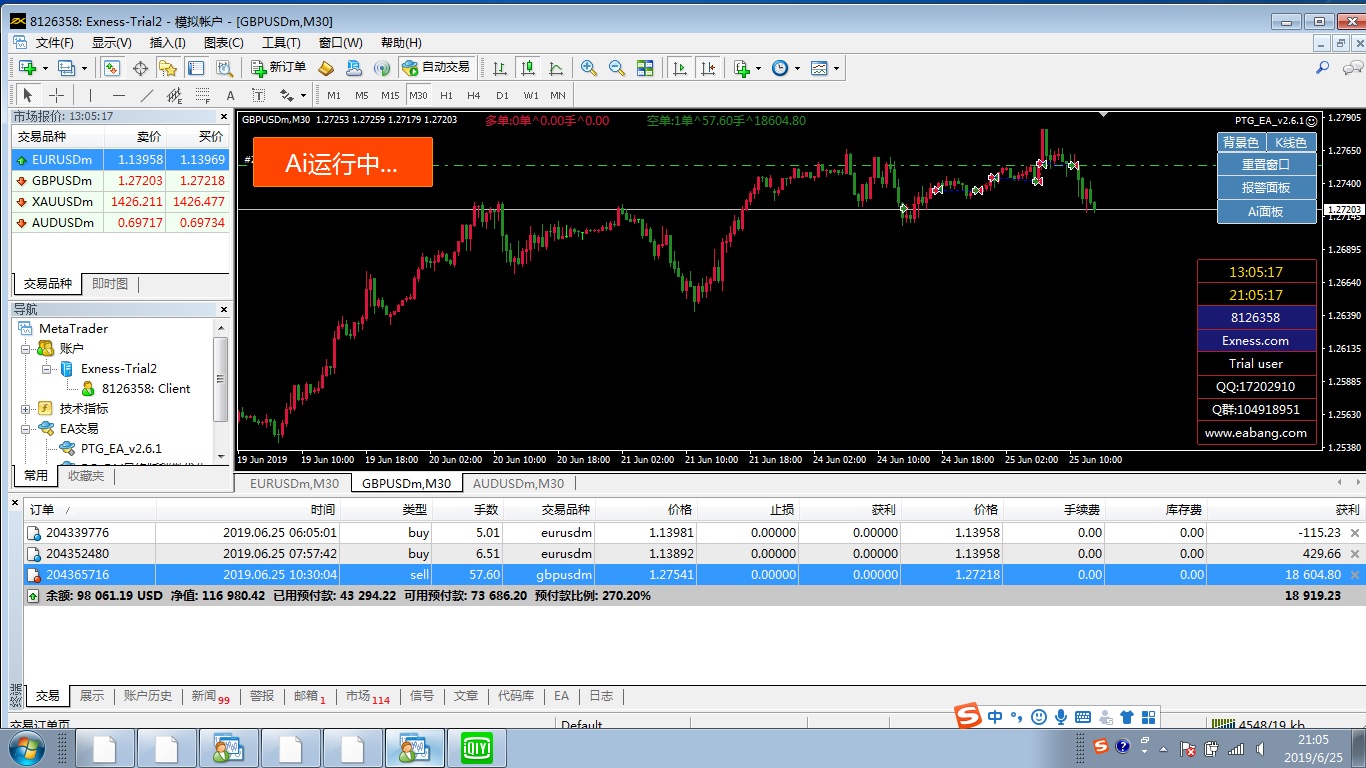Open the green iQIYI taskbar icon
1366x768 pixels.
pyautogui.click(x=478, y=748)
